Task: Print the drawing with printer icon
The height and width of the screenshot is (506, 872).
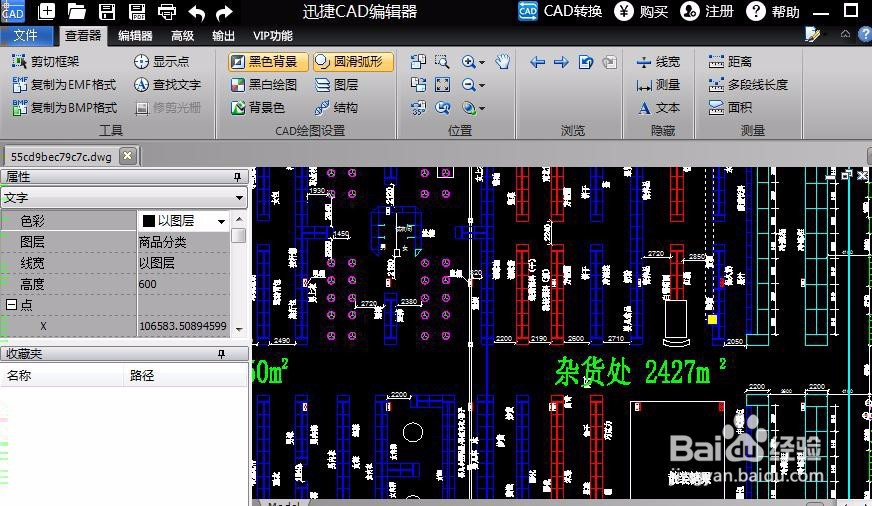Action: tap(167, 11)
